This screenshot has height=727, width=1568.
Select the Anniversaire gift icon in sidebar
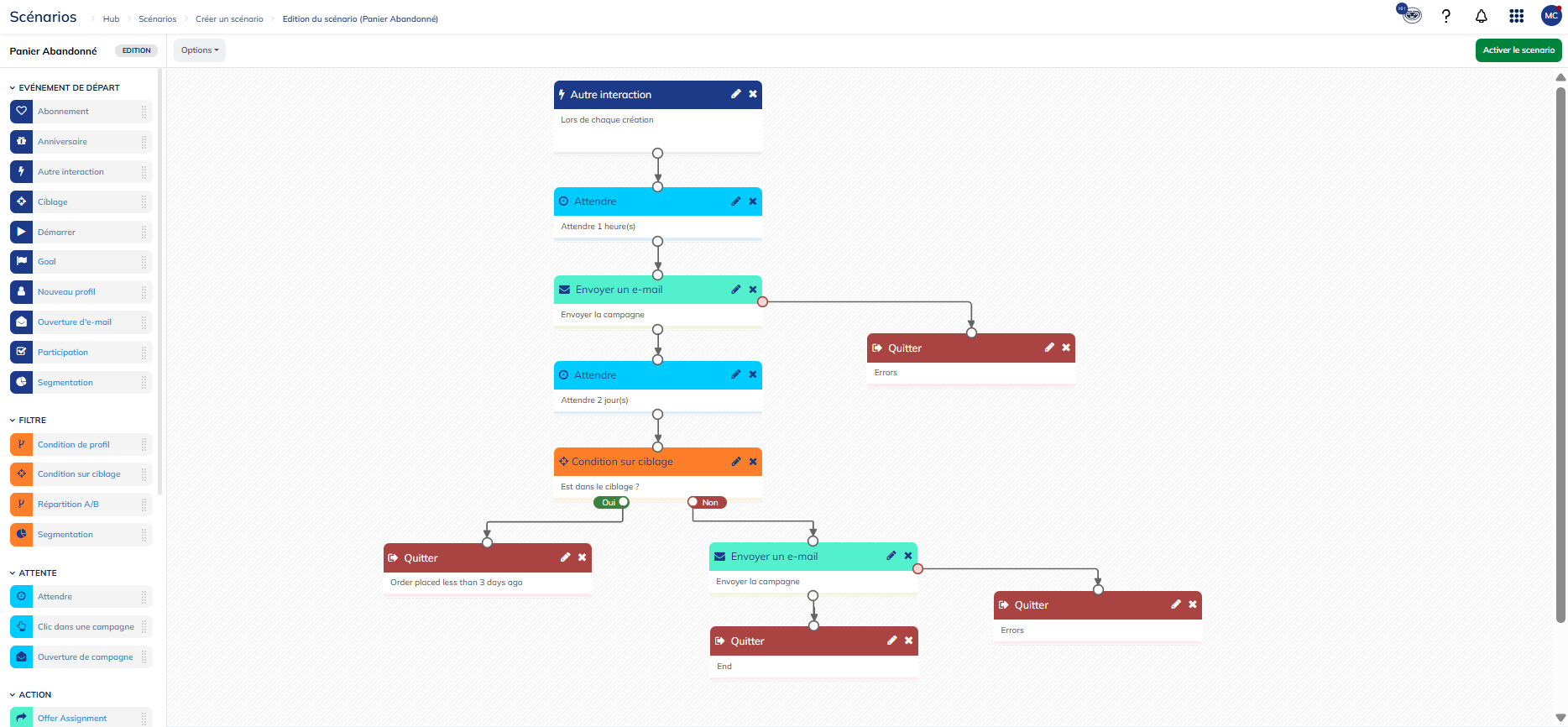pos(22,141)
